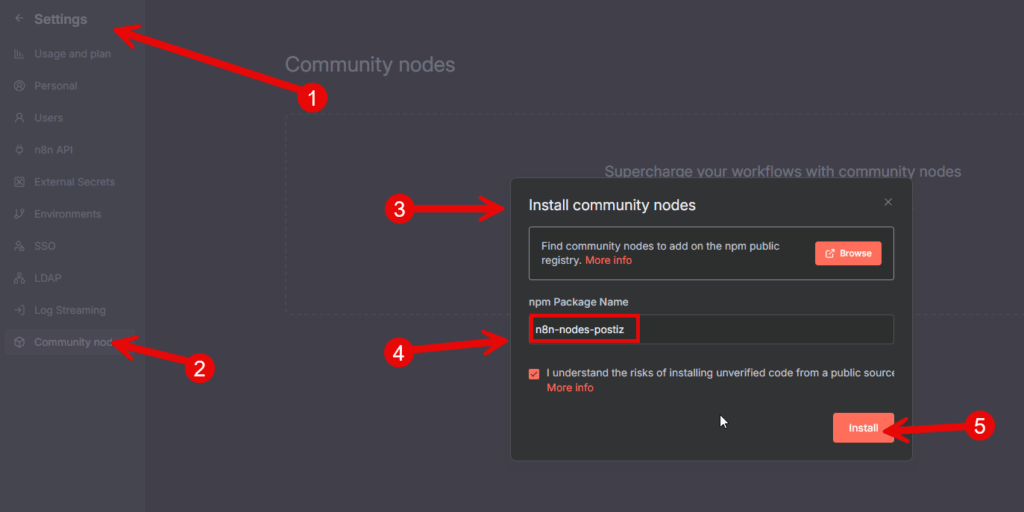Select External Secrets in sidebar
The width and height of the screenshot is (1024, 512).
click(72, 182)
